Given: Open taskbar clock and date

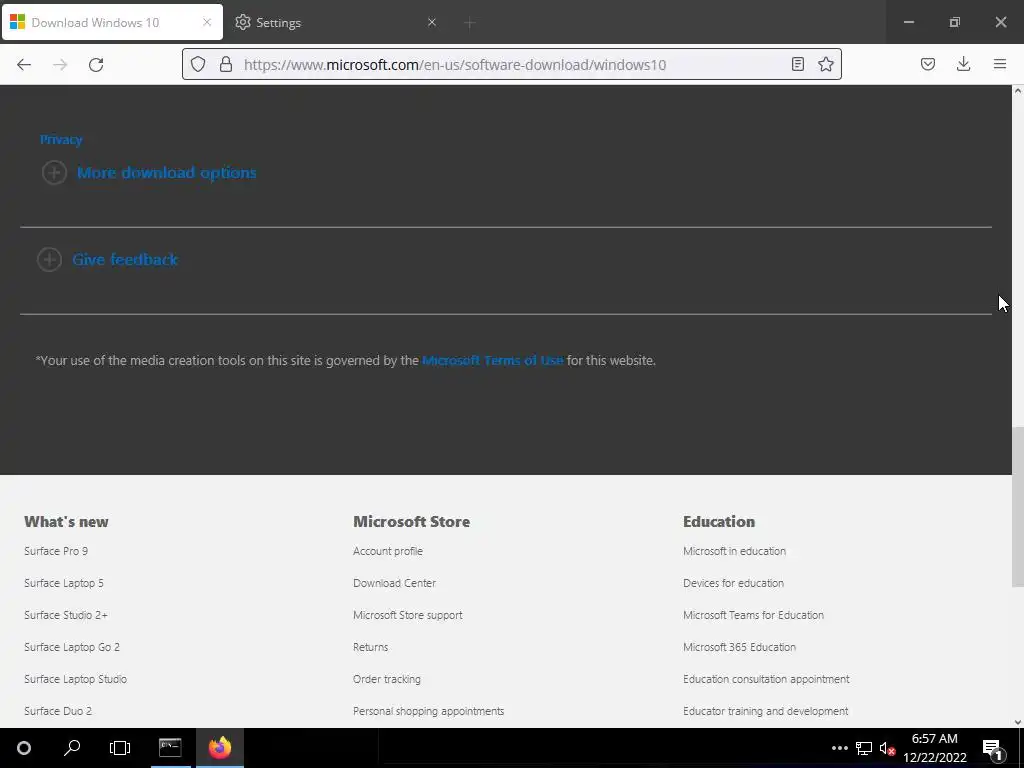Looking at the screenshot, I should point(935,748).
